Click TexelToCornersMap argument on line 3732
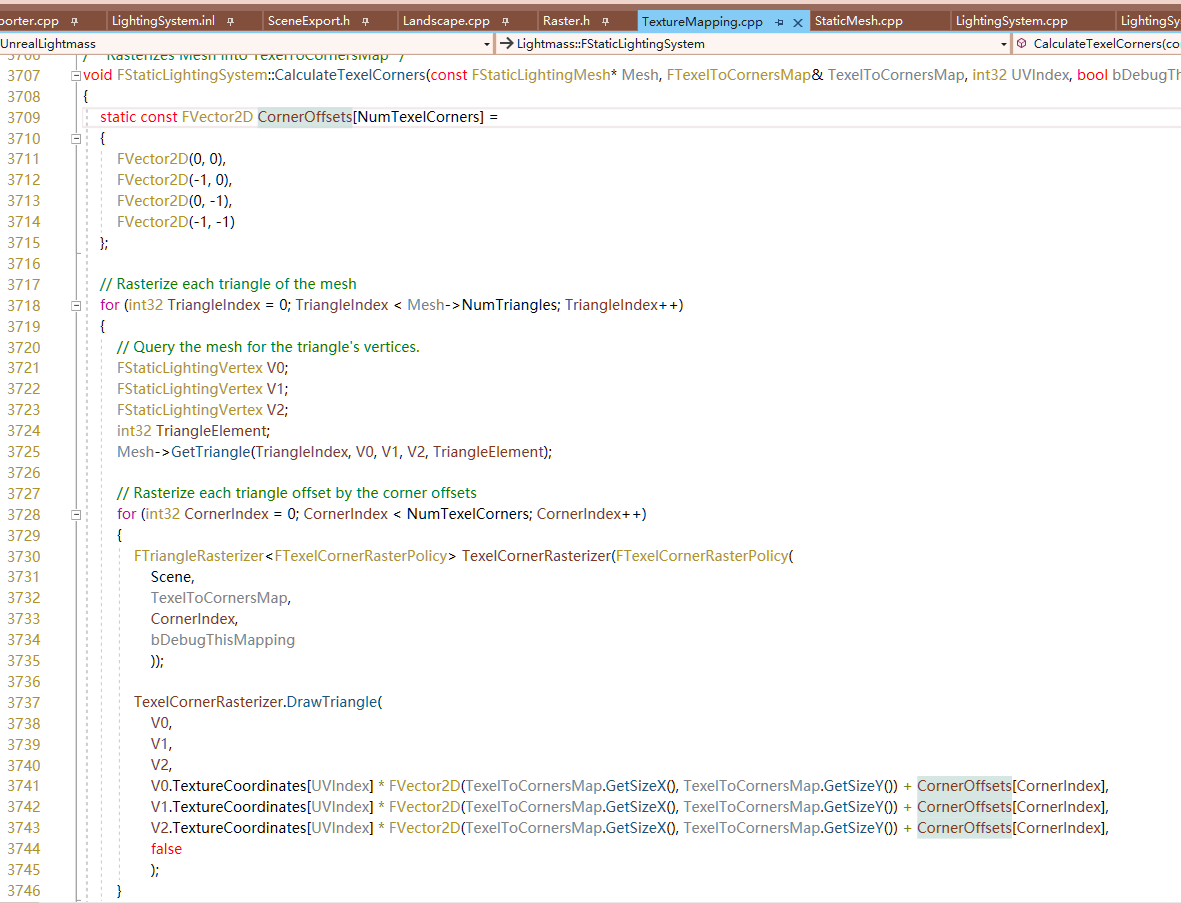1181x903 pixels. 220,598
